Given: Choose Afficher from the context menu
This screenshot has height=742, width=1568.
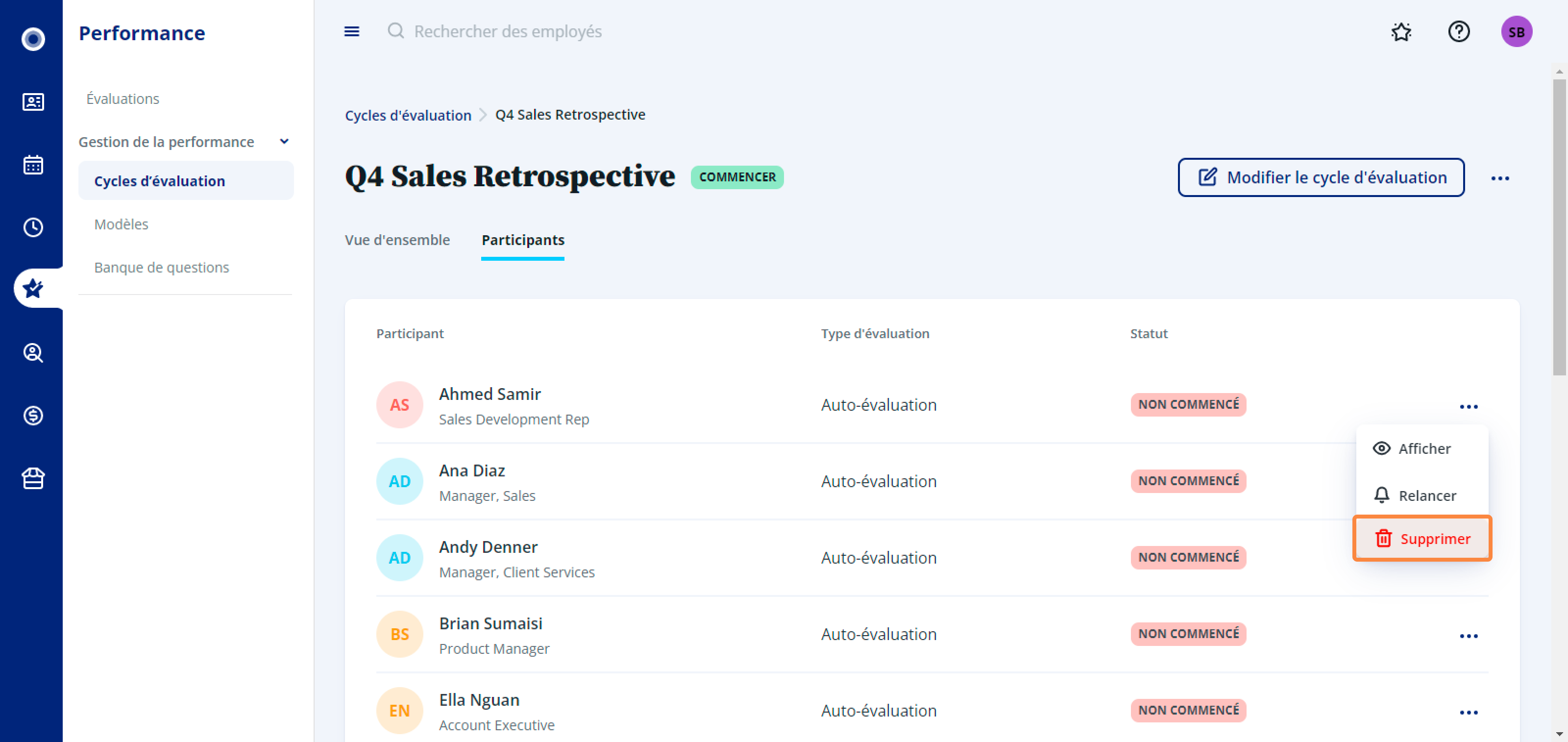Looking at the screenshot, I should pos(1422,448).
